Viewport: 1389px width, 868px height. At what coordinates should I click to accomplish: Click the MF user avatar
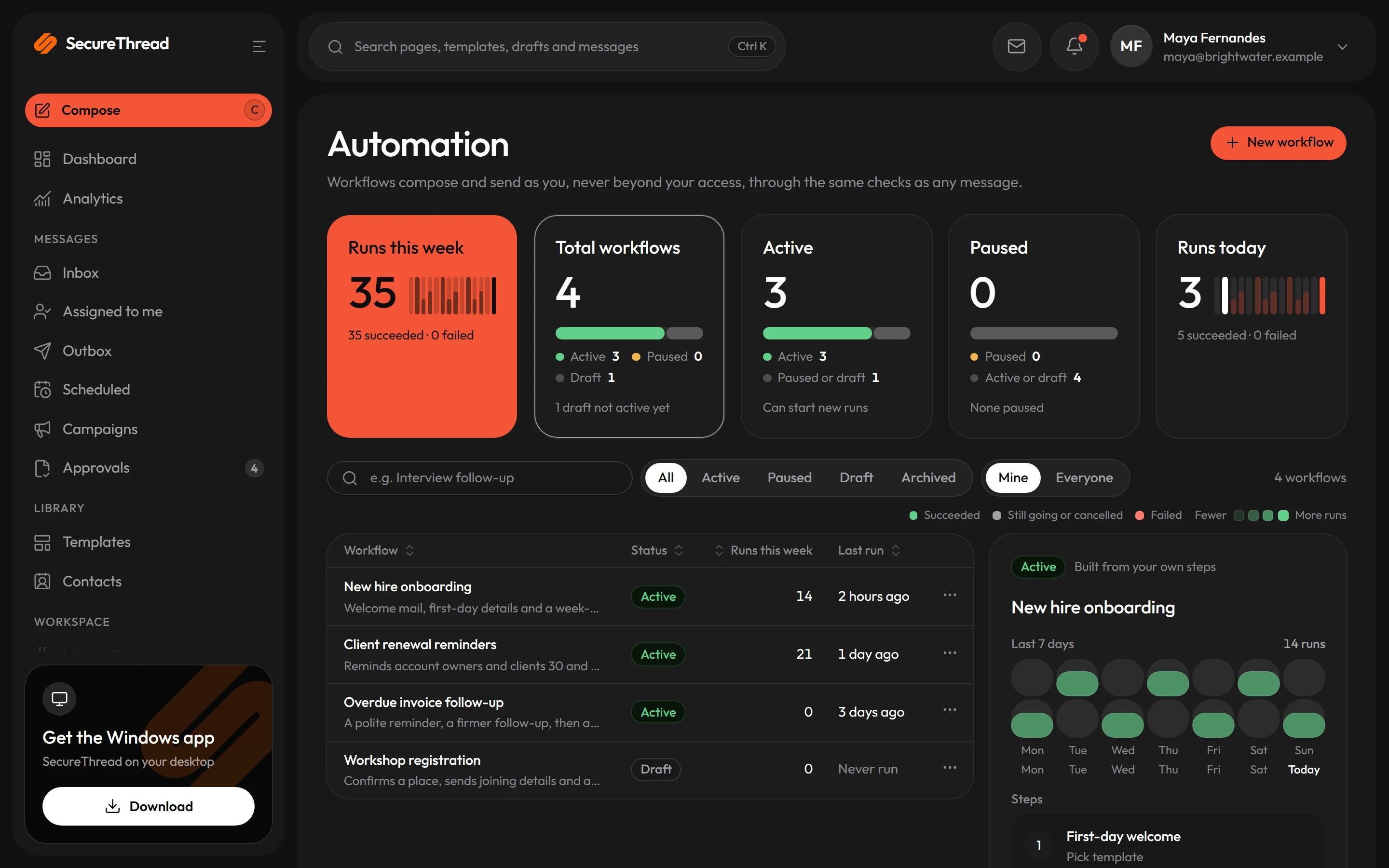(x=1130, y=46)
